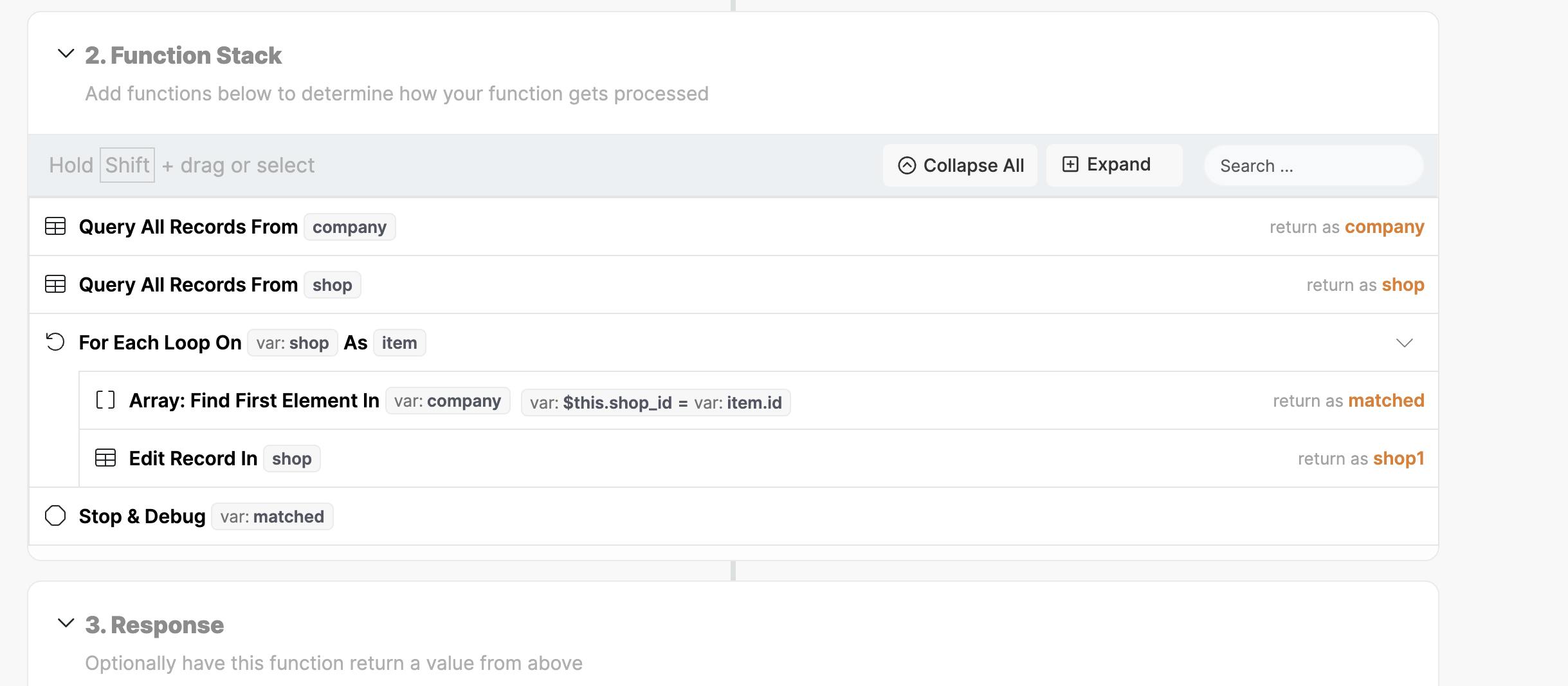The image size is (1568, 686).
Task: Select the company table tag
Action: tap(349, 227)
